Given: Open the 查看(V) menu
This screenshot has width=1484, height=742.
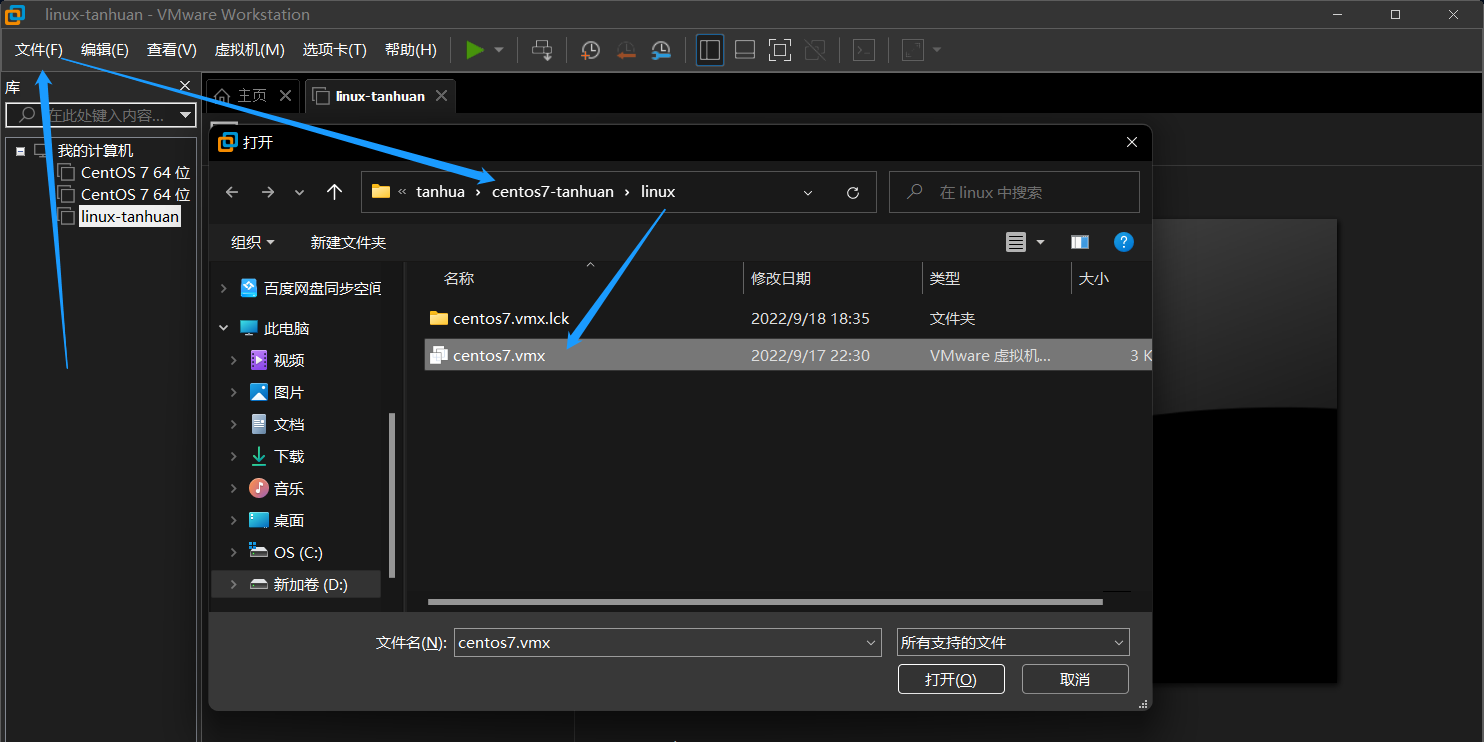Looking at the screenshot, I should click(x=172, y=50).
